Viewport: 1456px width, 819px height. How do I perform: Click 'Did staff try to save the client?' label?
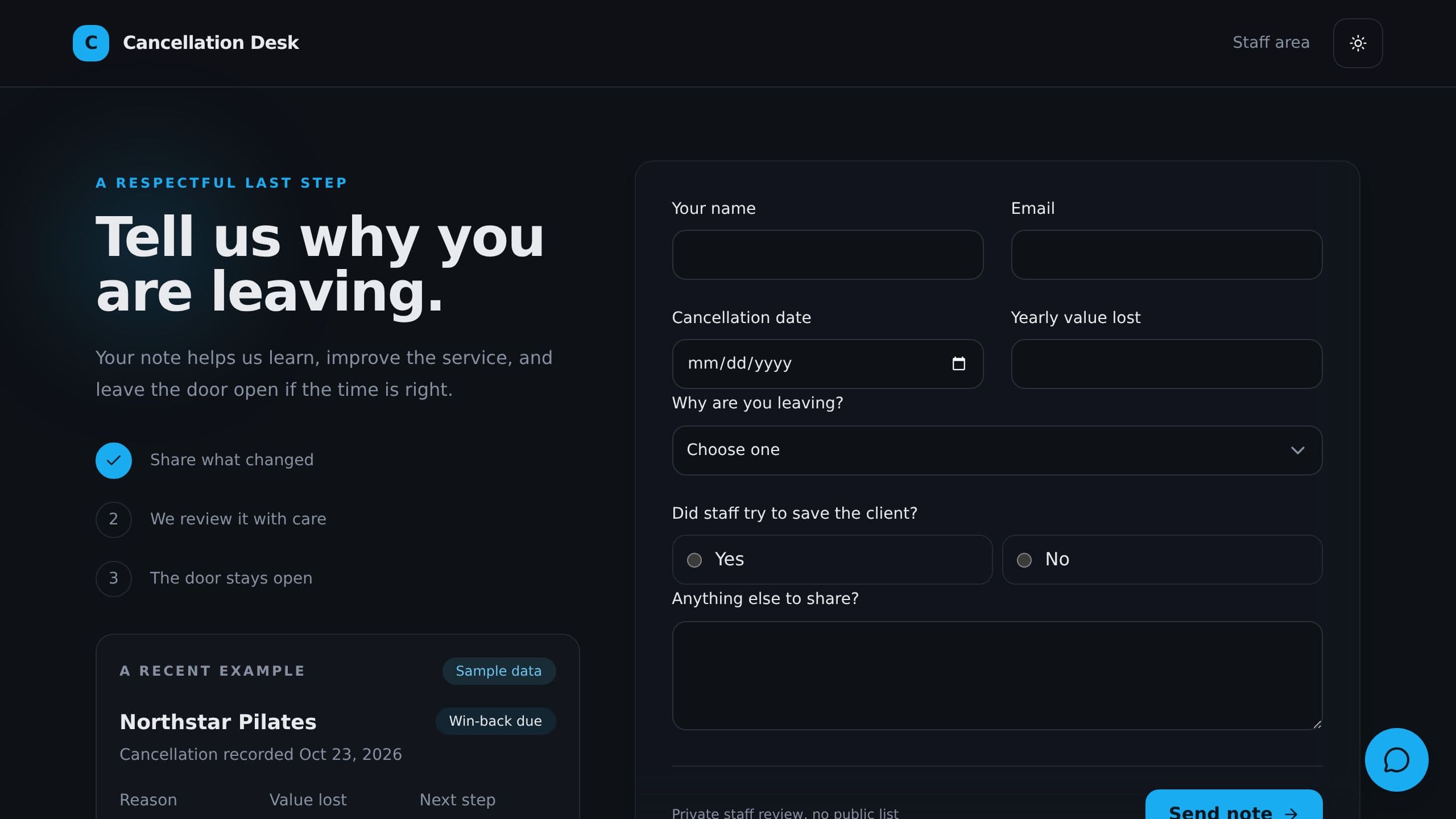pos(794,514)
